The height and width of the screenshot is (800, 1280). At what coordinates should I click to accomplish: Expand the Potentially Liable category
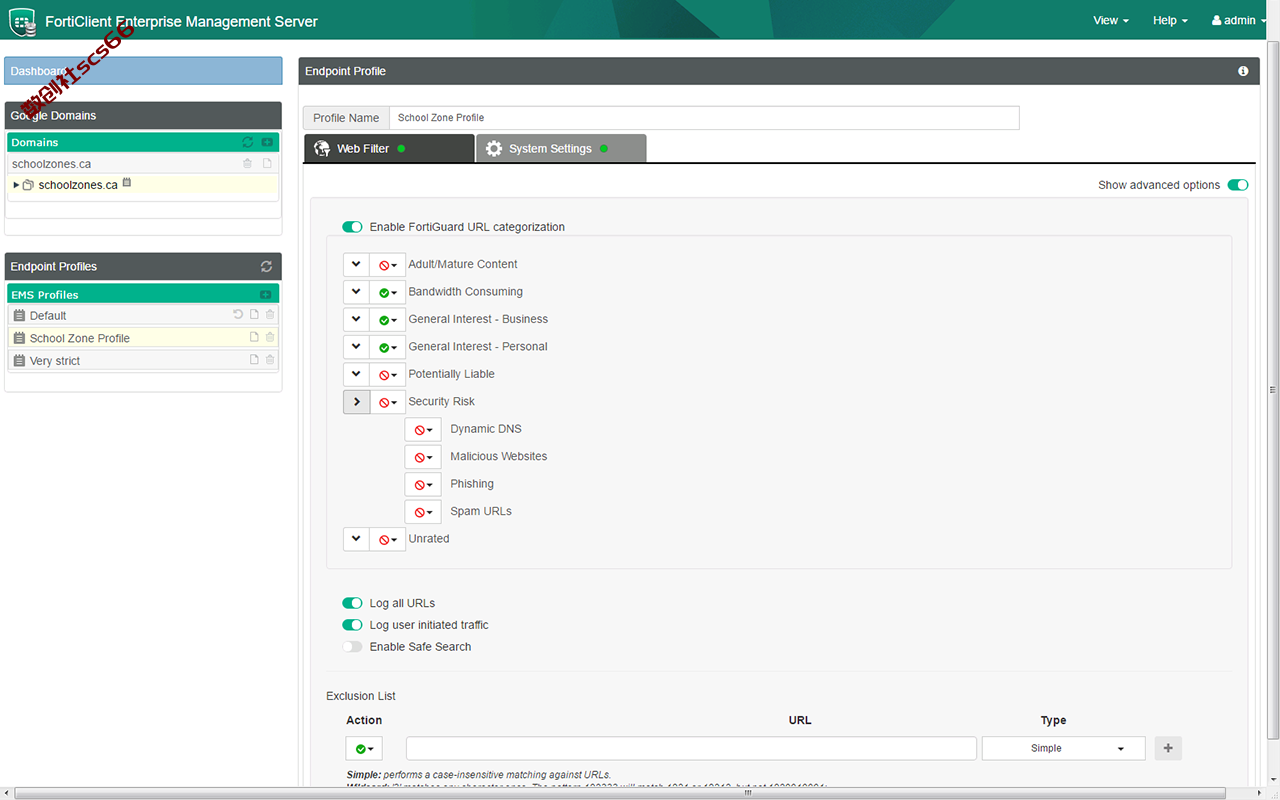pos(356,374)
